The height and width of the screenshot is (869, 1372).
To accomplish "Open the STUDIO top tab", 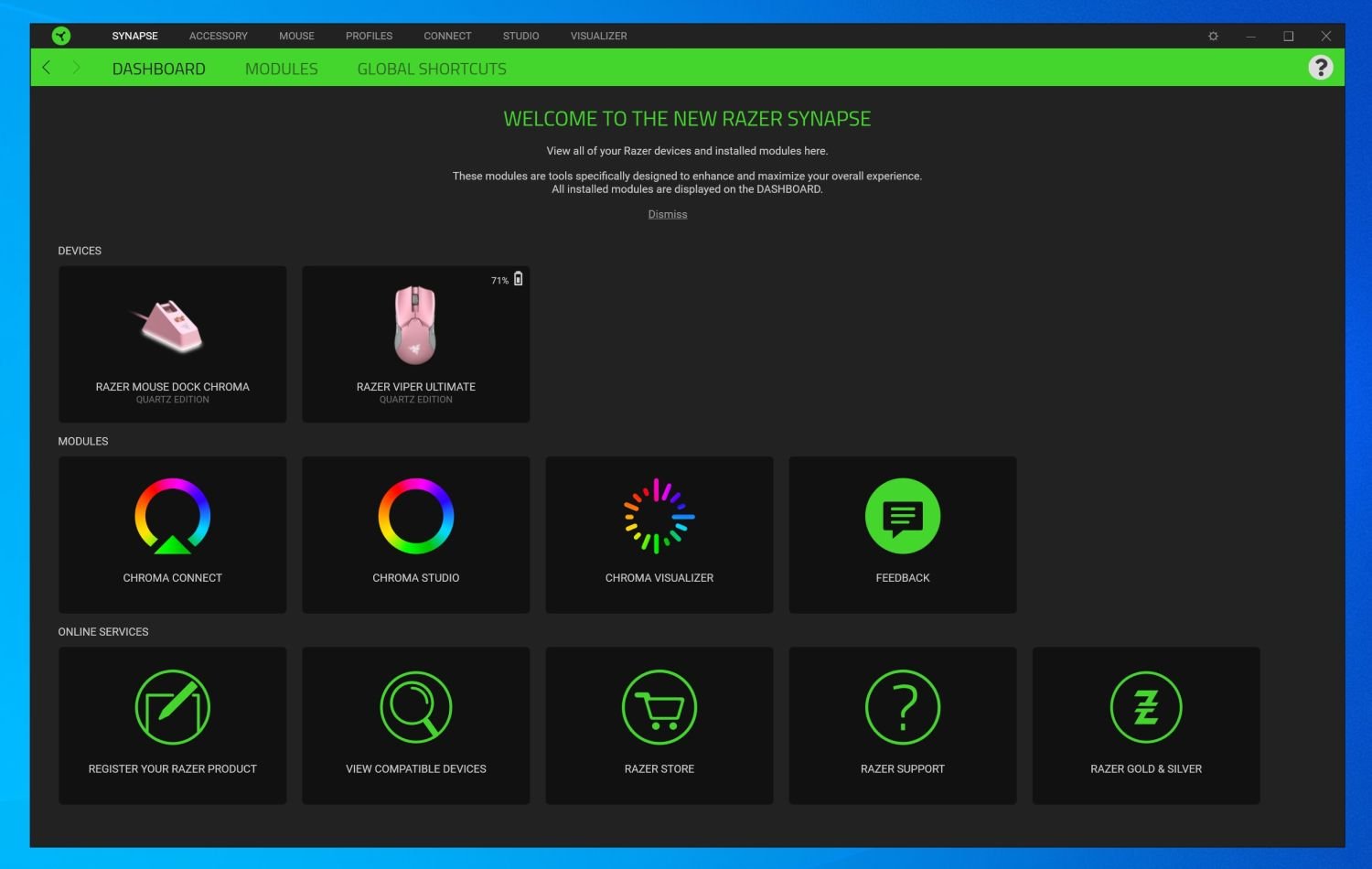I will click(x=521, y=37).
